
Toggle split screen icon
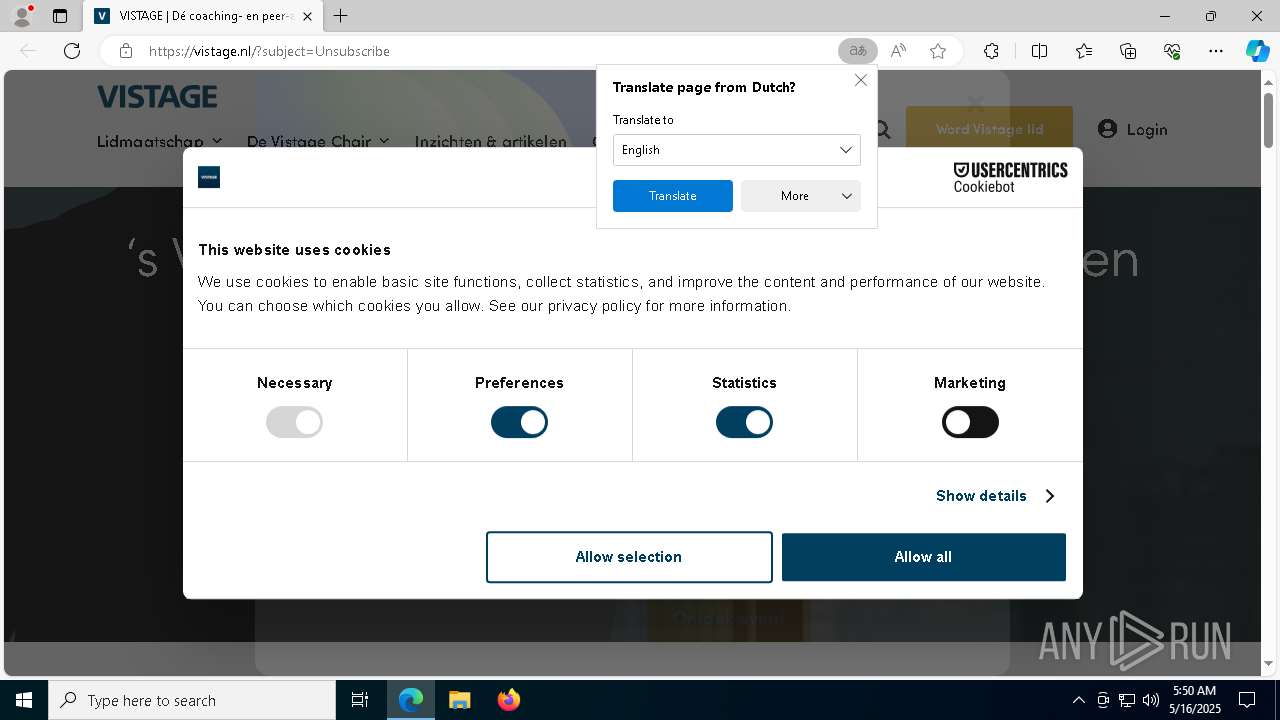1039,51
